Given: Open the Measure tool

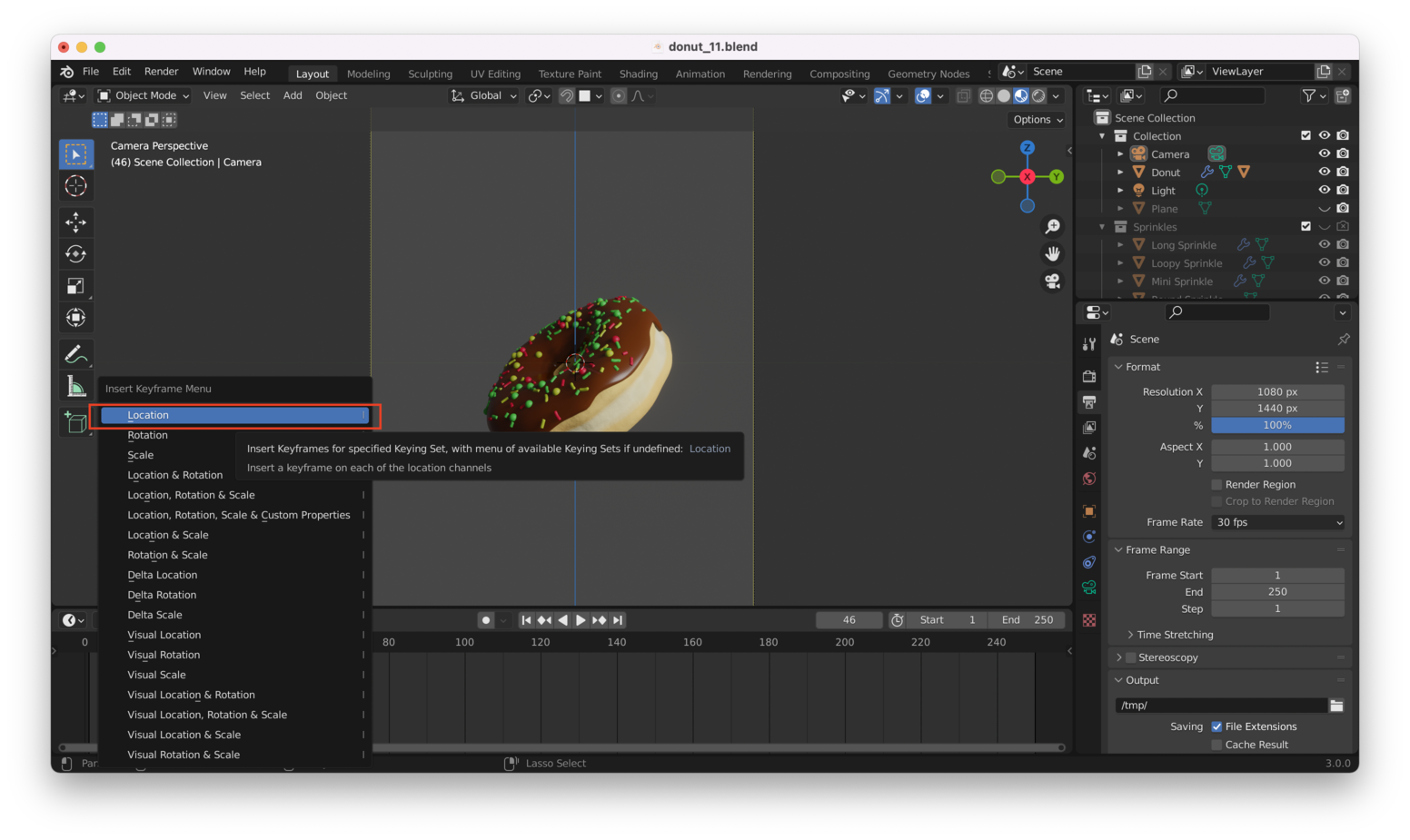Looking at the screenshot, I should (x=76, y=385).
